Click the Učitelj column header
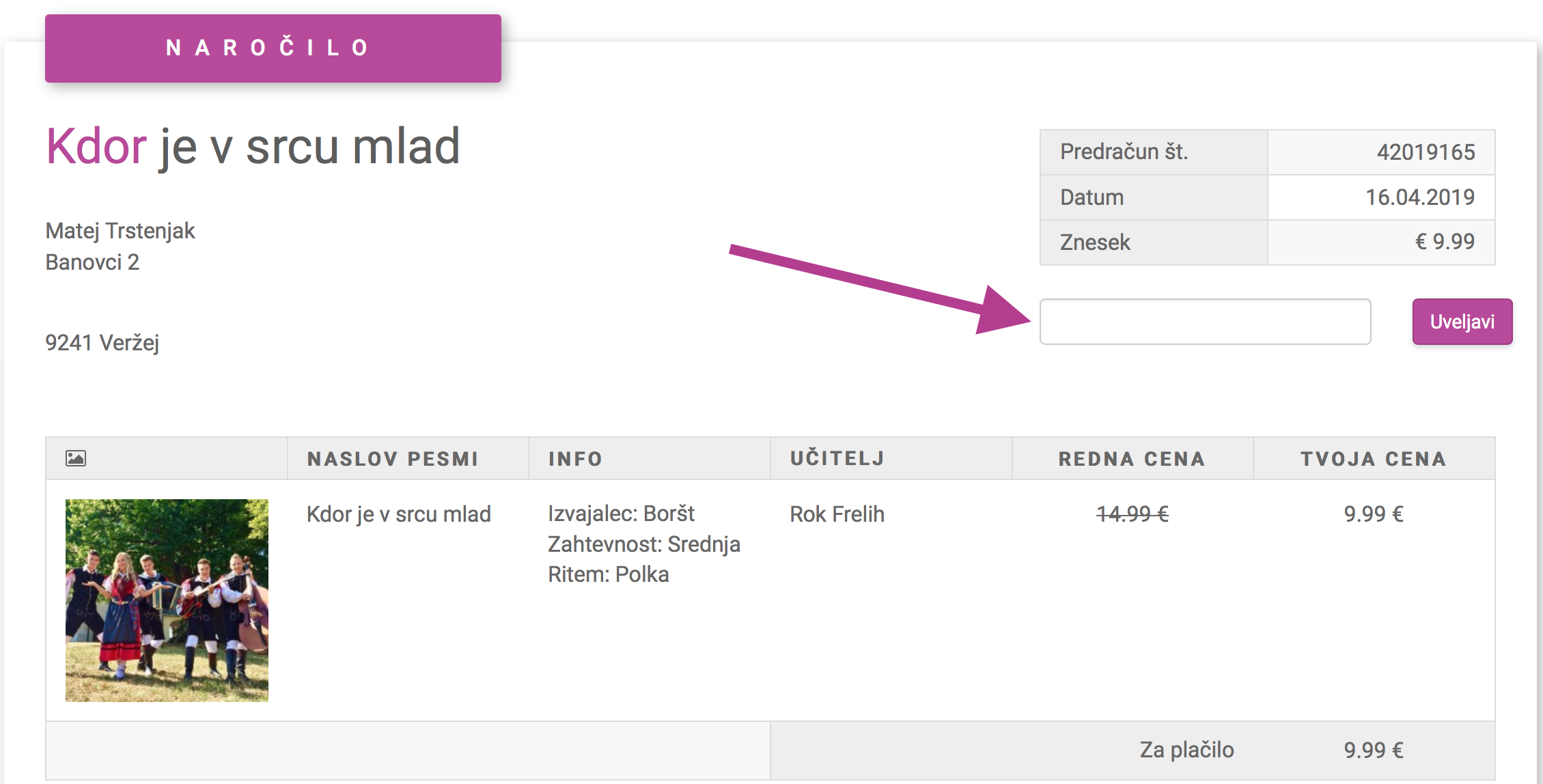 (x=837, y=458)
